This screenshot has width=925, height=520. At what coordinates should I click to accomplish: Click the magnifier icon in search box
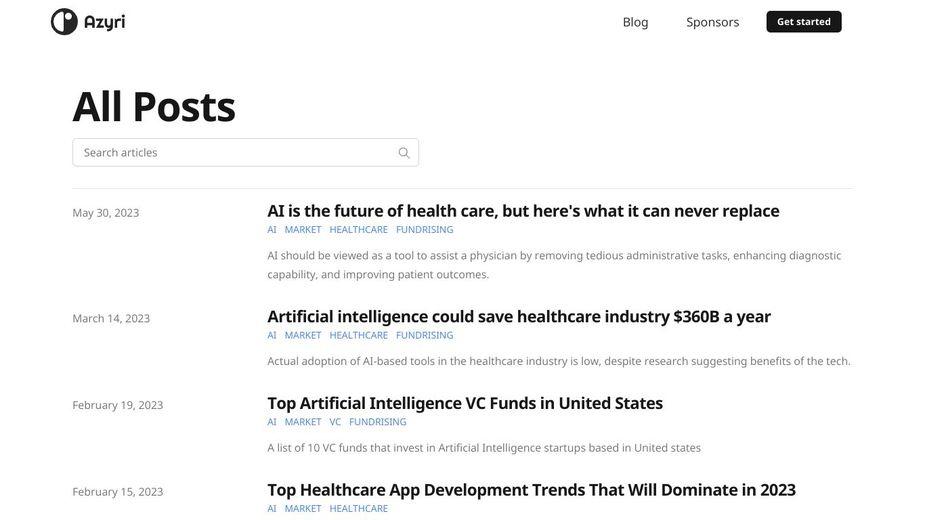tap(404, 153)
